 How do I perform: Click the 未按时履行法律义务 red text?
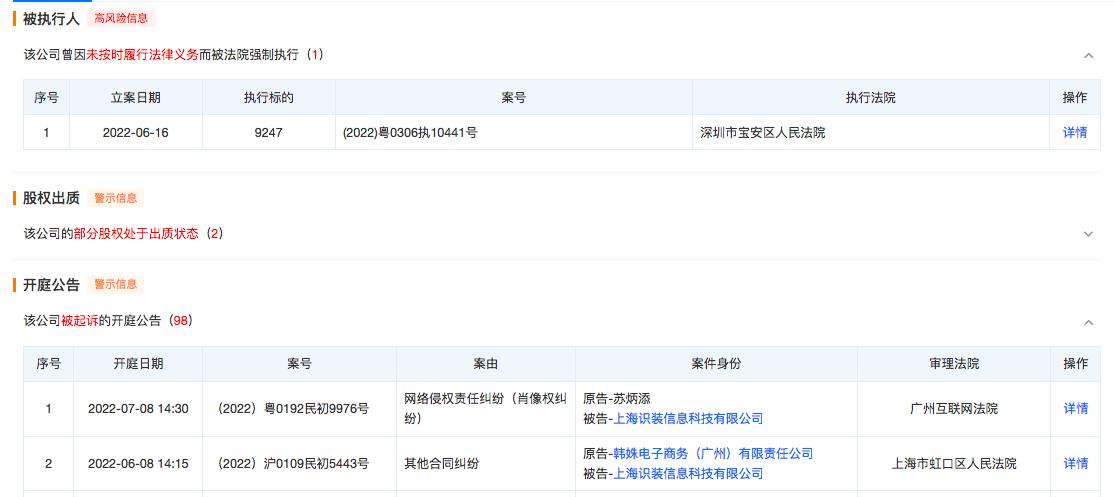[142, 55]
